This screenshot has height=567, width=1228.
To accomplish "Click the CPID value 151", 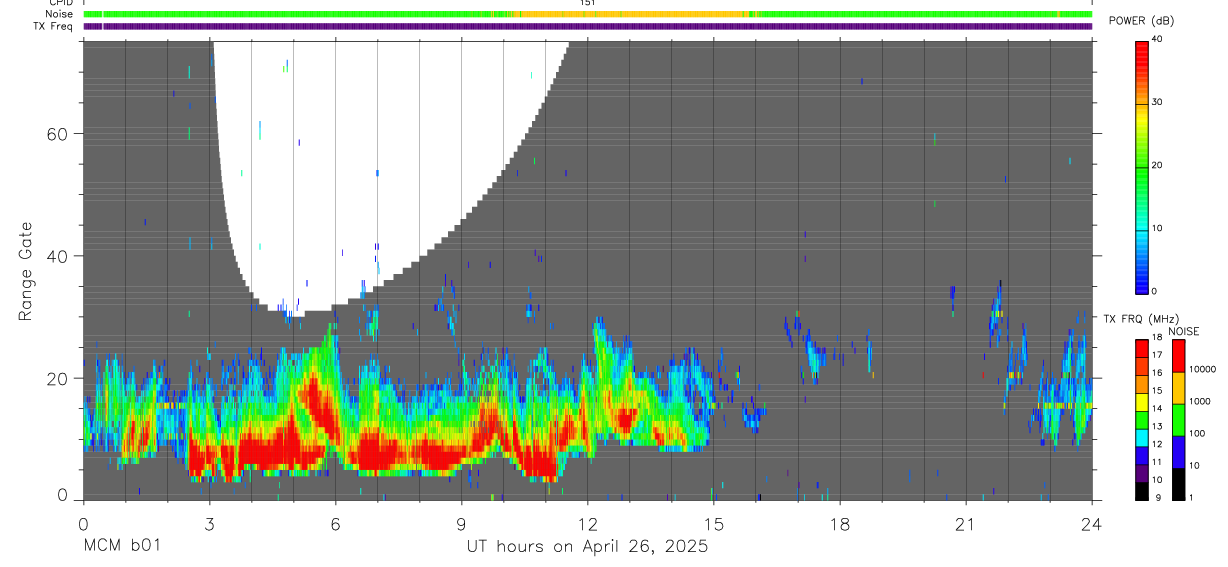I will (x=588, y=3).
